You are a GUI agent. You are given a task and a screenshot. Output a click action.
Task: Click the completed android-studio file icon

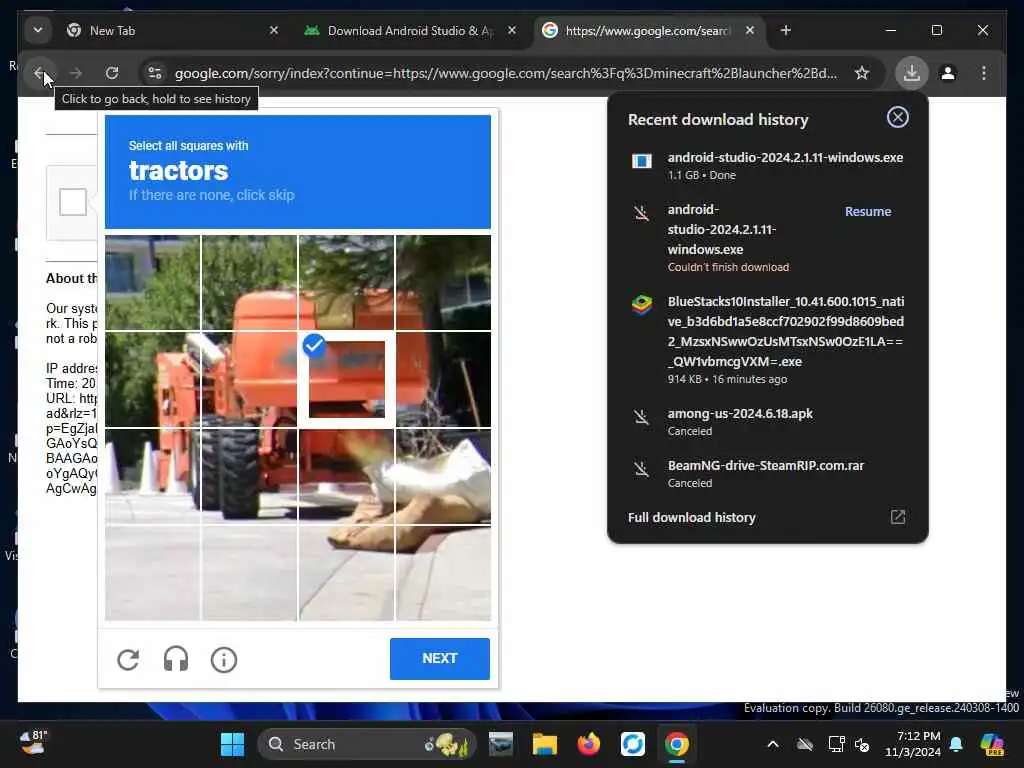click(x=641, y=161)
